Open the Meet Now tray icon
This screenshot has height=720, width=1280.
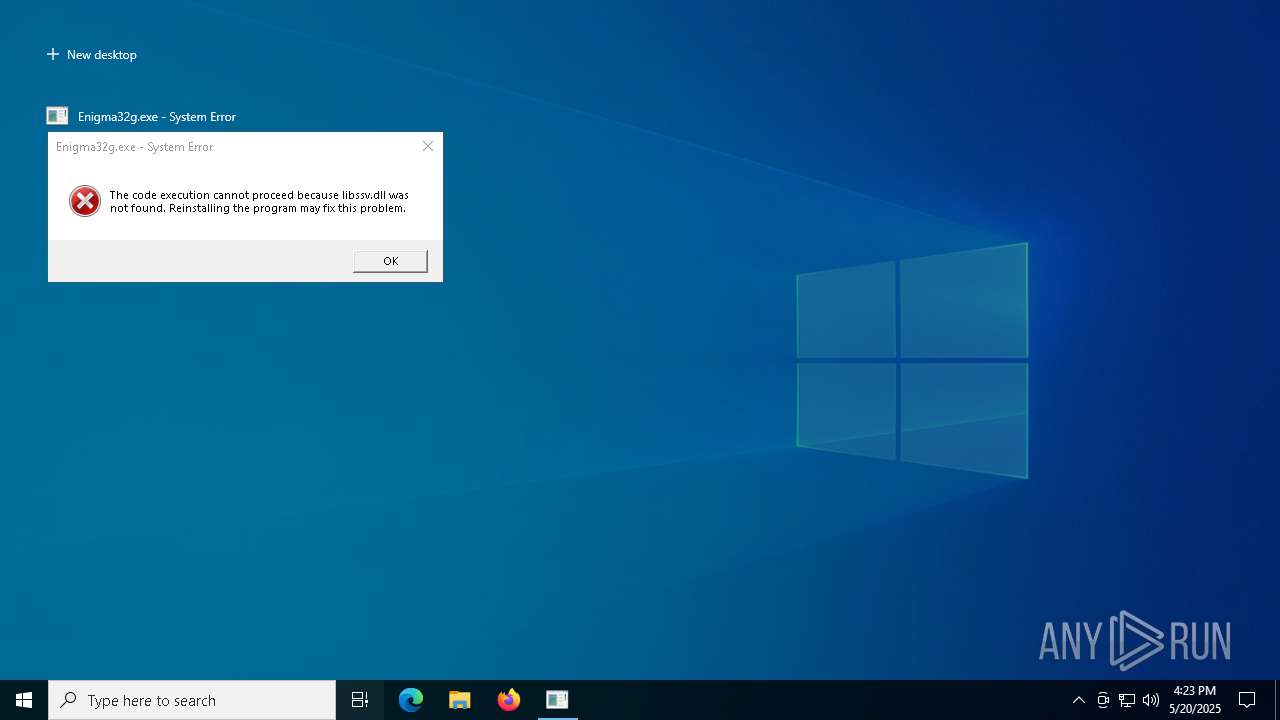1103,700
